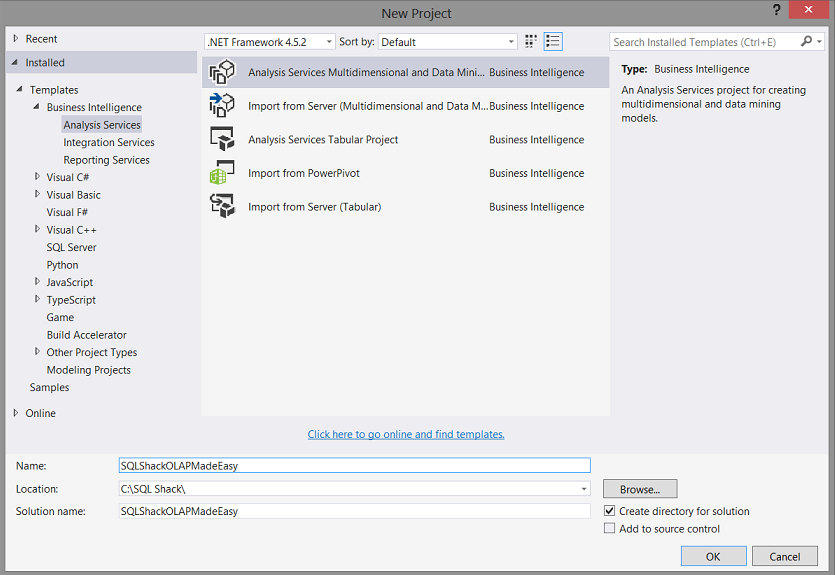This screenshot has width=835, height=575.
Task: Open the online templates link
Action: tap(406, 434)
